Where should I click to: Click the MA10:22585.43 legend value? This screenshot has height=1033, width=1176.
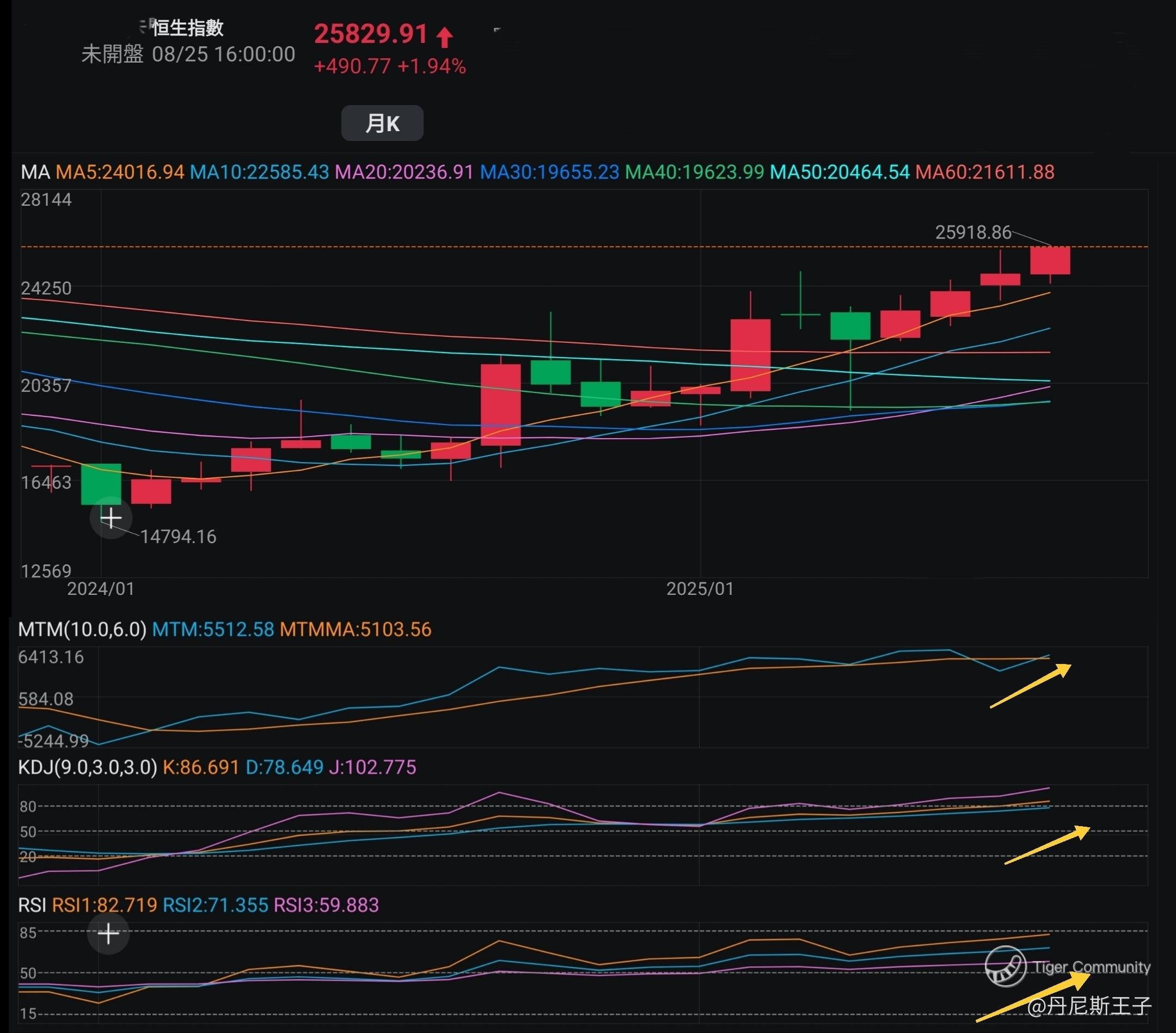260,172
